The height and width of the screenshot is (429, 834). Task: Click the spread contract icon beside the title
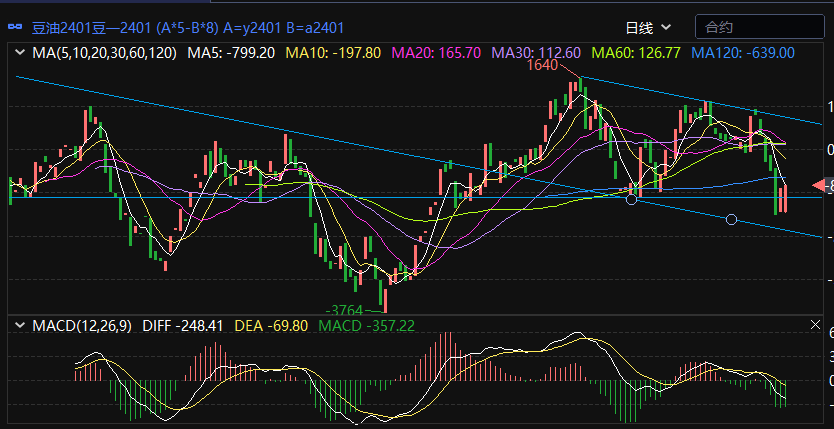pos(14,27)
